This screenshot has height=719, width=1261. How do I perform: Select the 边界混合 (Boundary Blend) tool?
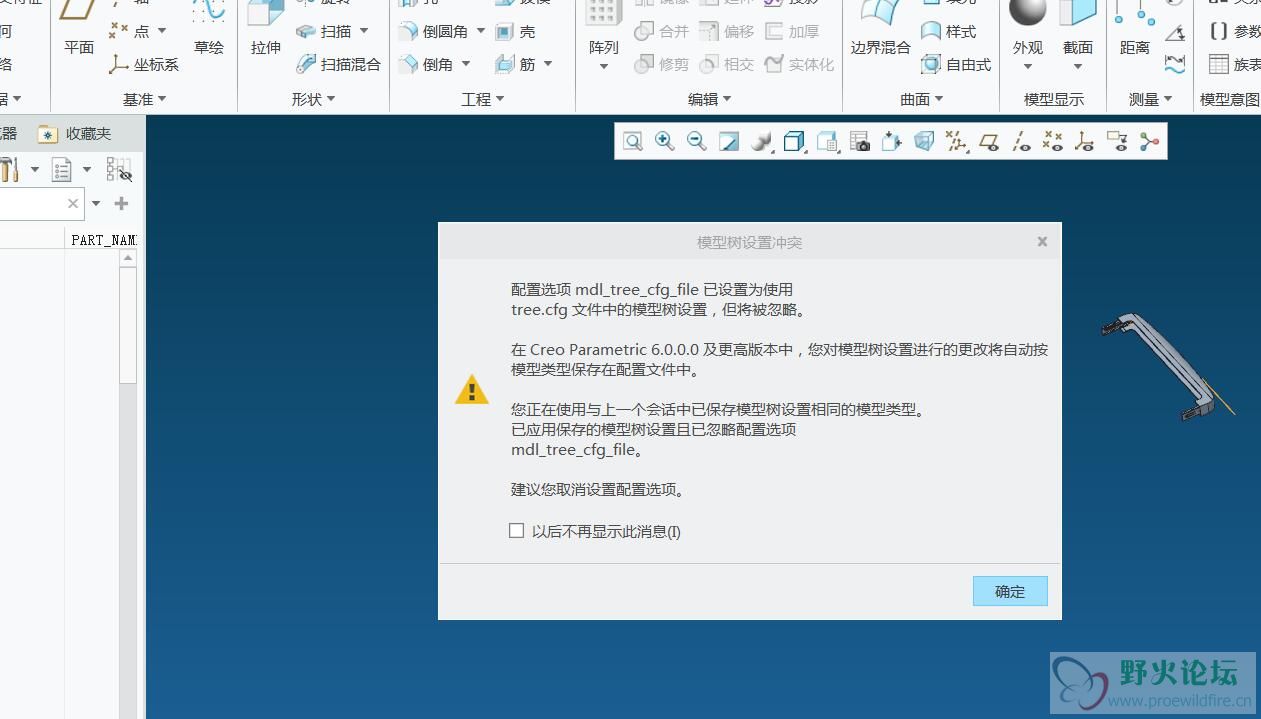point(881,30)
